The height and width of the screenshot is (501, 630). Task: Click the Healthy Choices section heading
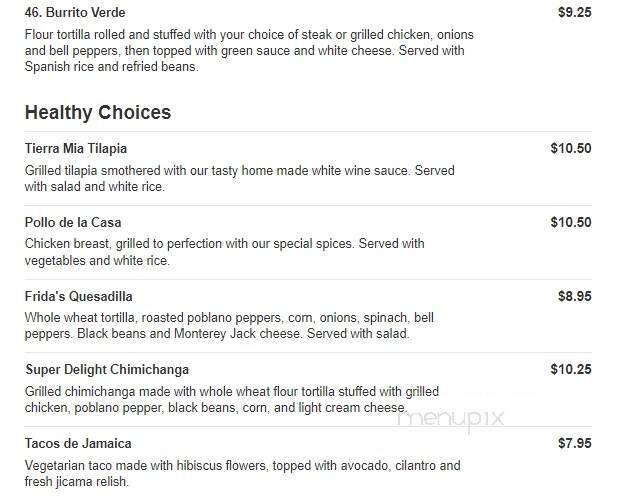tap(98, 112)
